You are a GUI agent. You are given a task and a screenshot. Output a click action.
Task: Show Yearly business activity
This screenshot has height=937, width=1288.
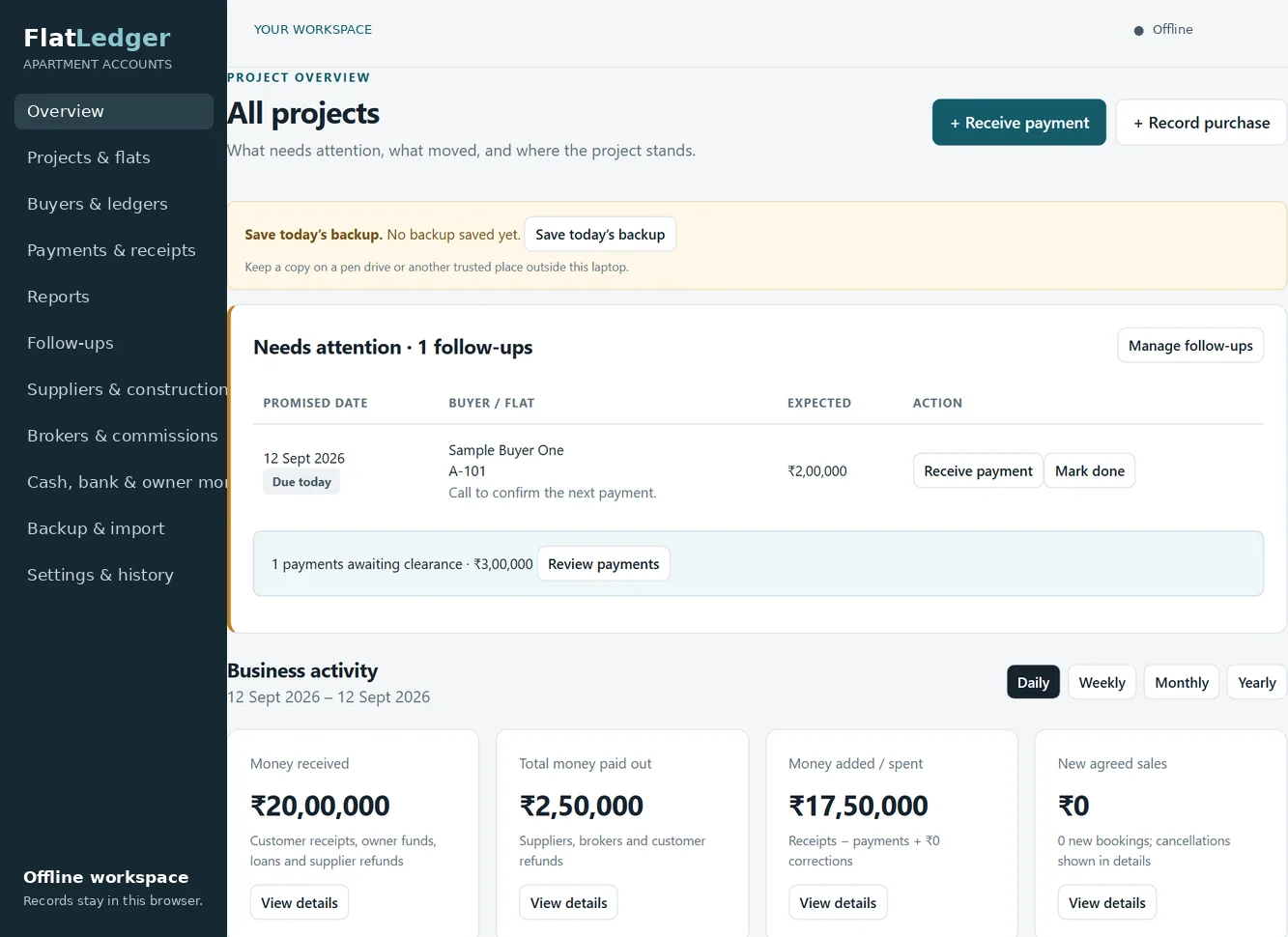point(1257,683)
